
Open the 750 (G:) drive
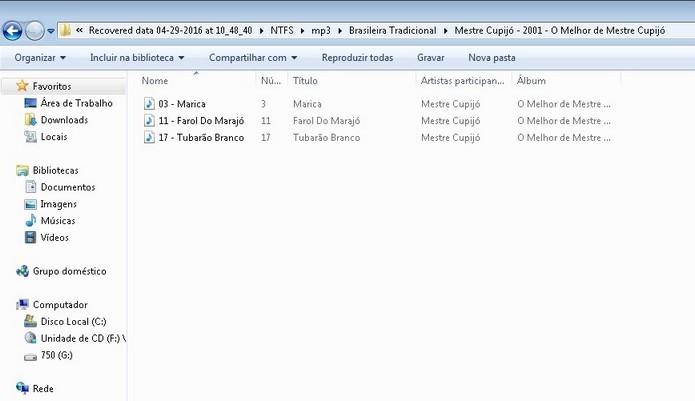click(x=57, y=355)
